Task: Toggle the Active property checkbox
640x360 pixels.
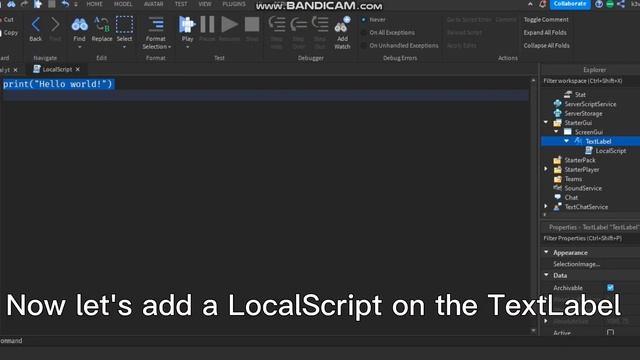Action: (610, 333)
